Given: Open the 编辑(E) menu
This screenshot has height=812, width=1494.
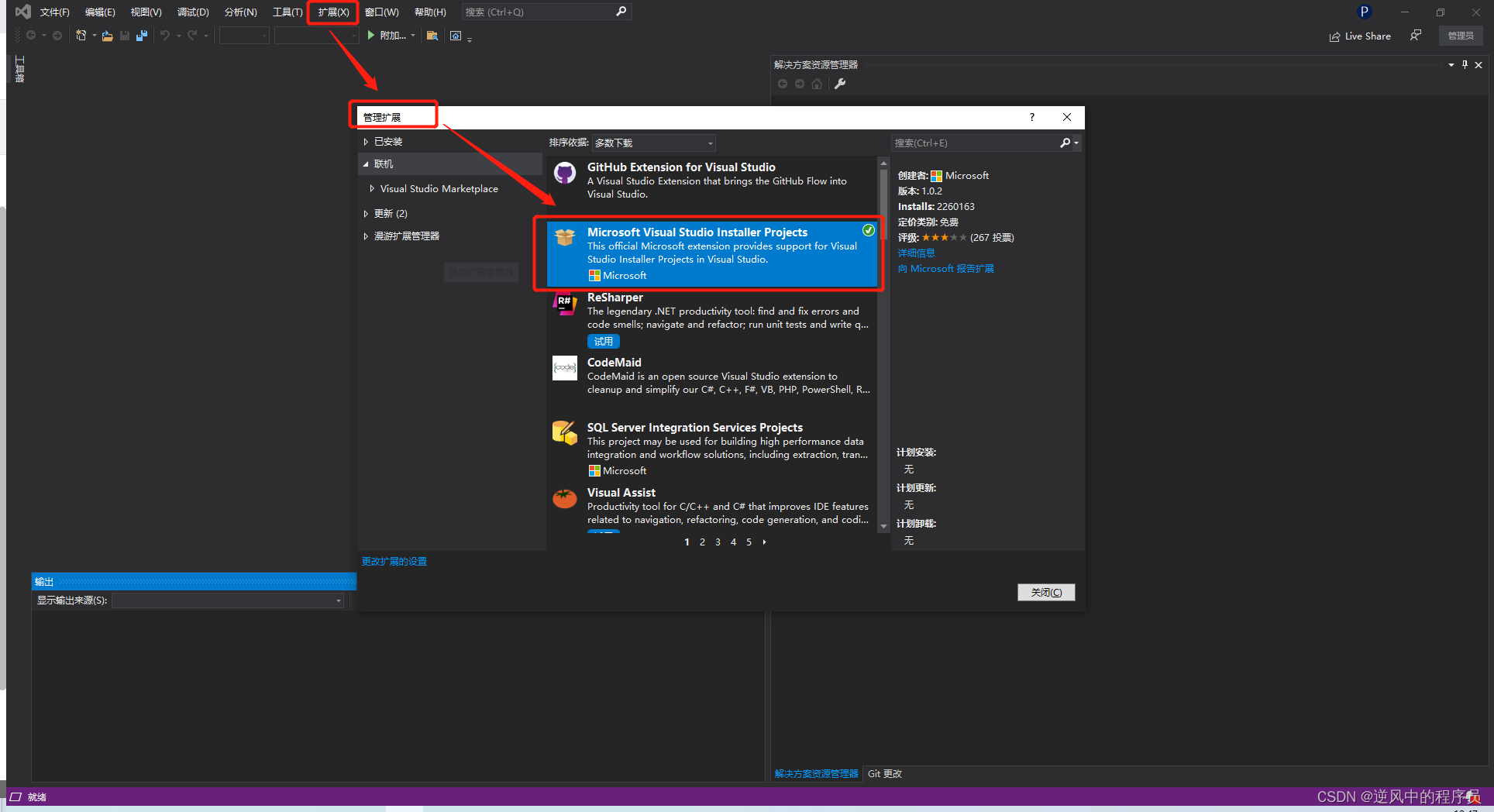Looking at the screenshot, I should pos(100,12).
